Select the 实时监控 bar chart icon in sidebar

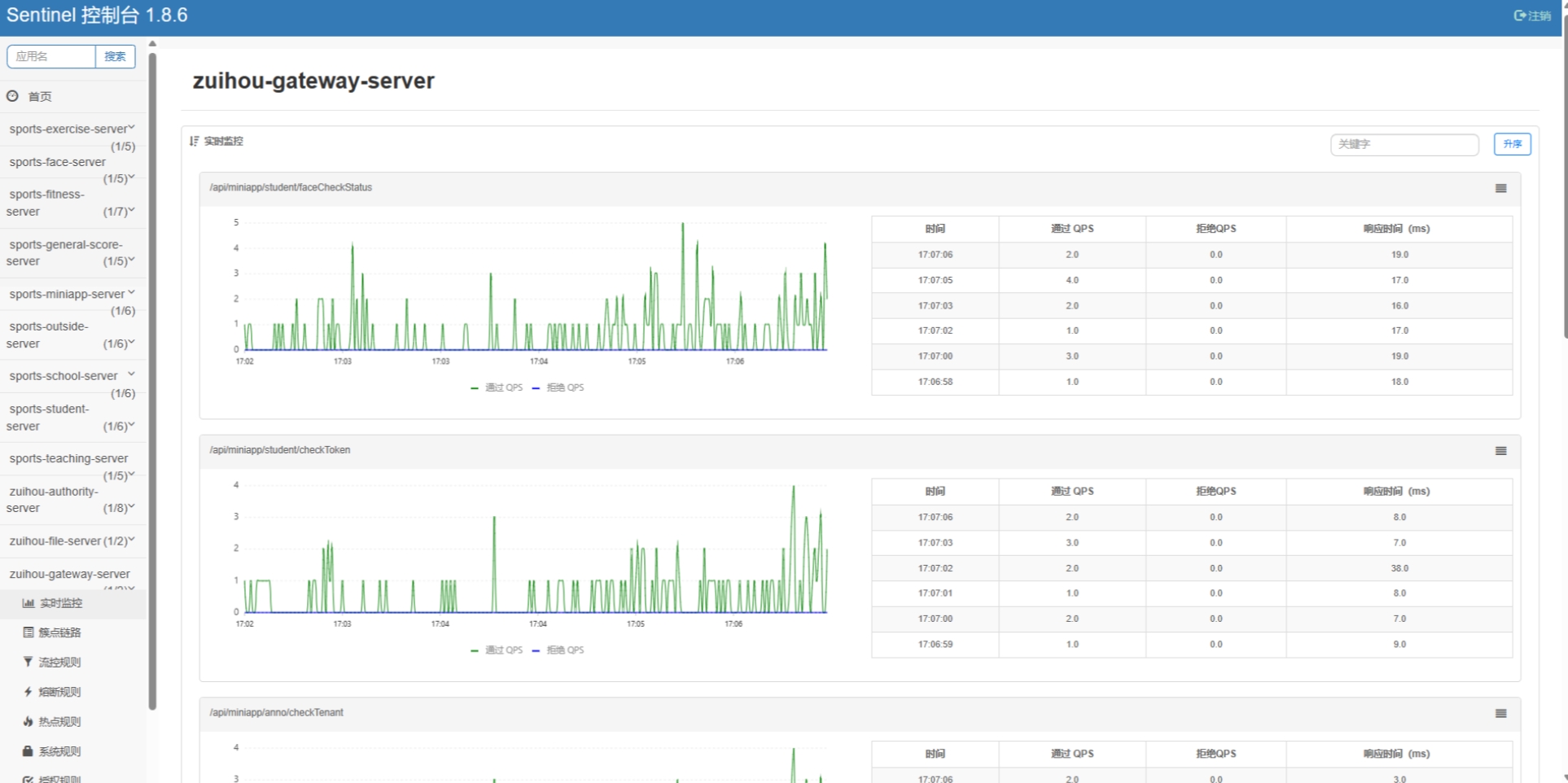tap(28, 603)
